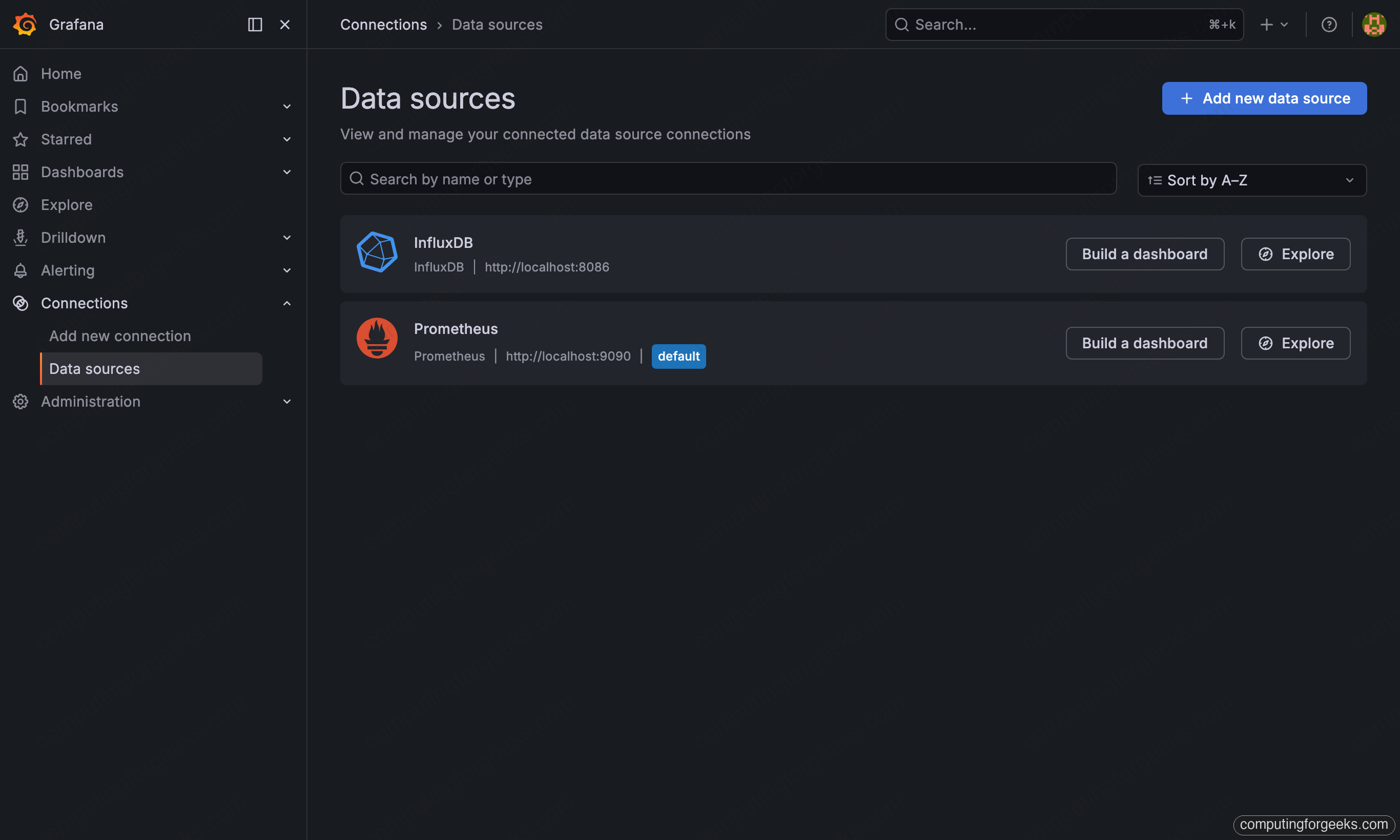This screenshot has height=840, width=1400.
Task: Click the Drilldown icon in sidebar
Action: [20, 238]
